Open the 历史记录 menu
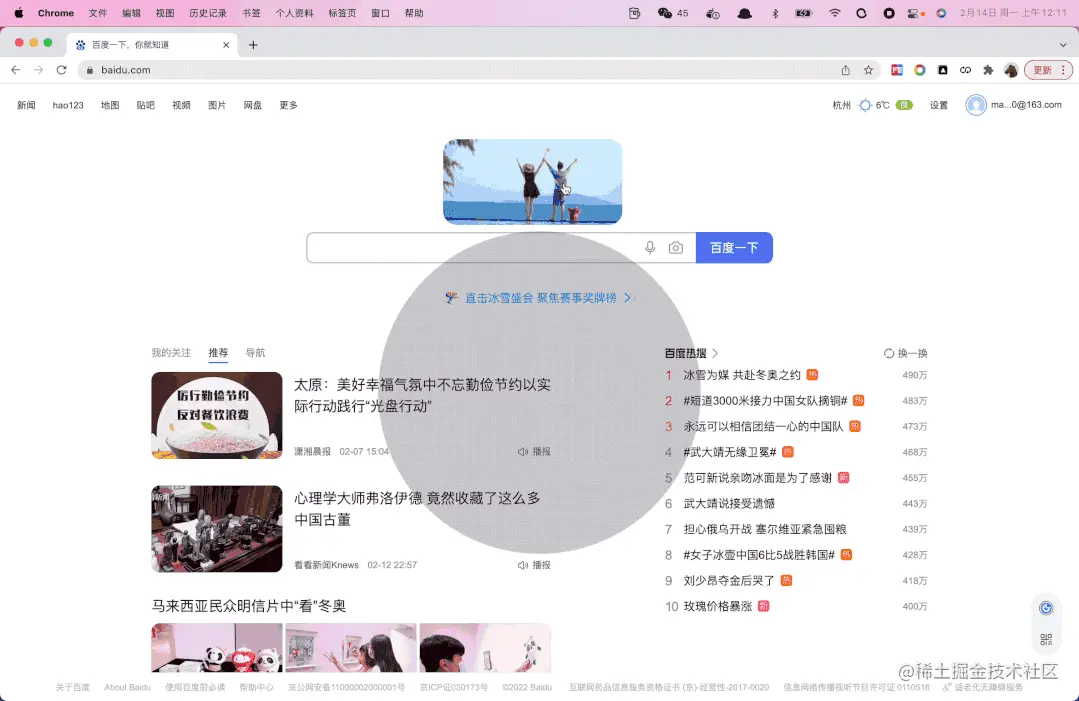This screenshot has width=1079, height=701. pos(208,13)
